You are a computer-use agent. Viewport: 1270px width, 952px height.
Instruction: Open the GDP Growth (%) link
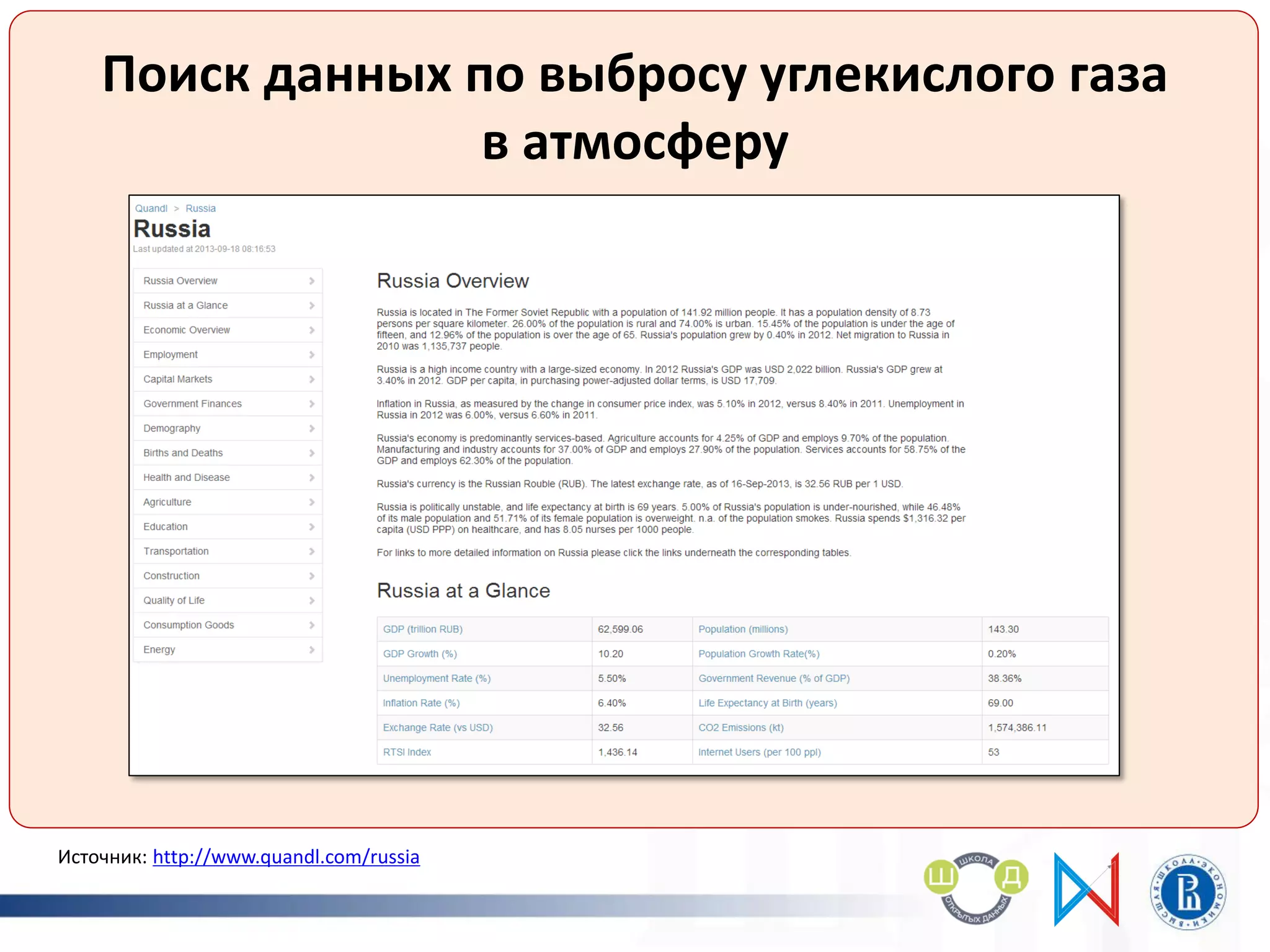click(x=420, y=654)
